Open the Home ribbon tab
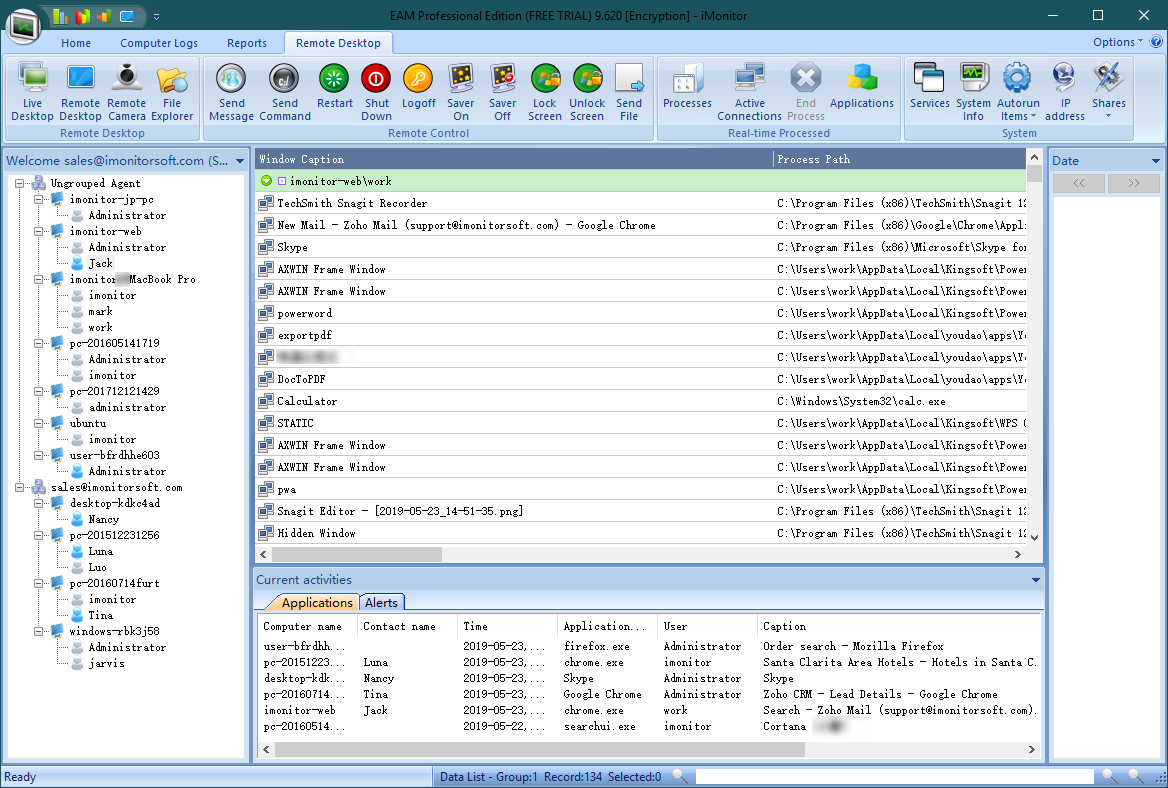Screen dimensions: 1168x788 pyautogui.click(x=76, y=43)
